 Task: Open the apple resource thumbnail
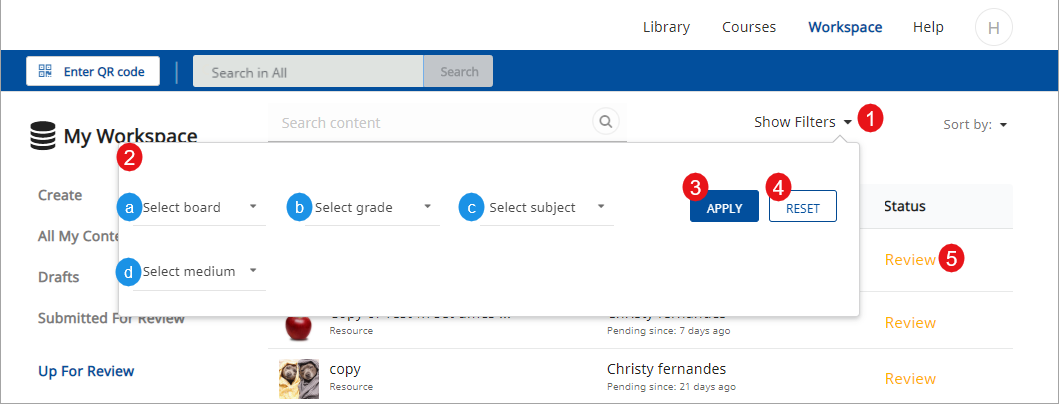point(298,326)
